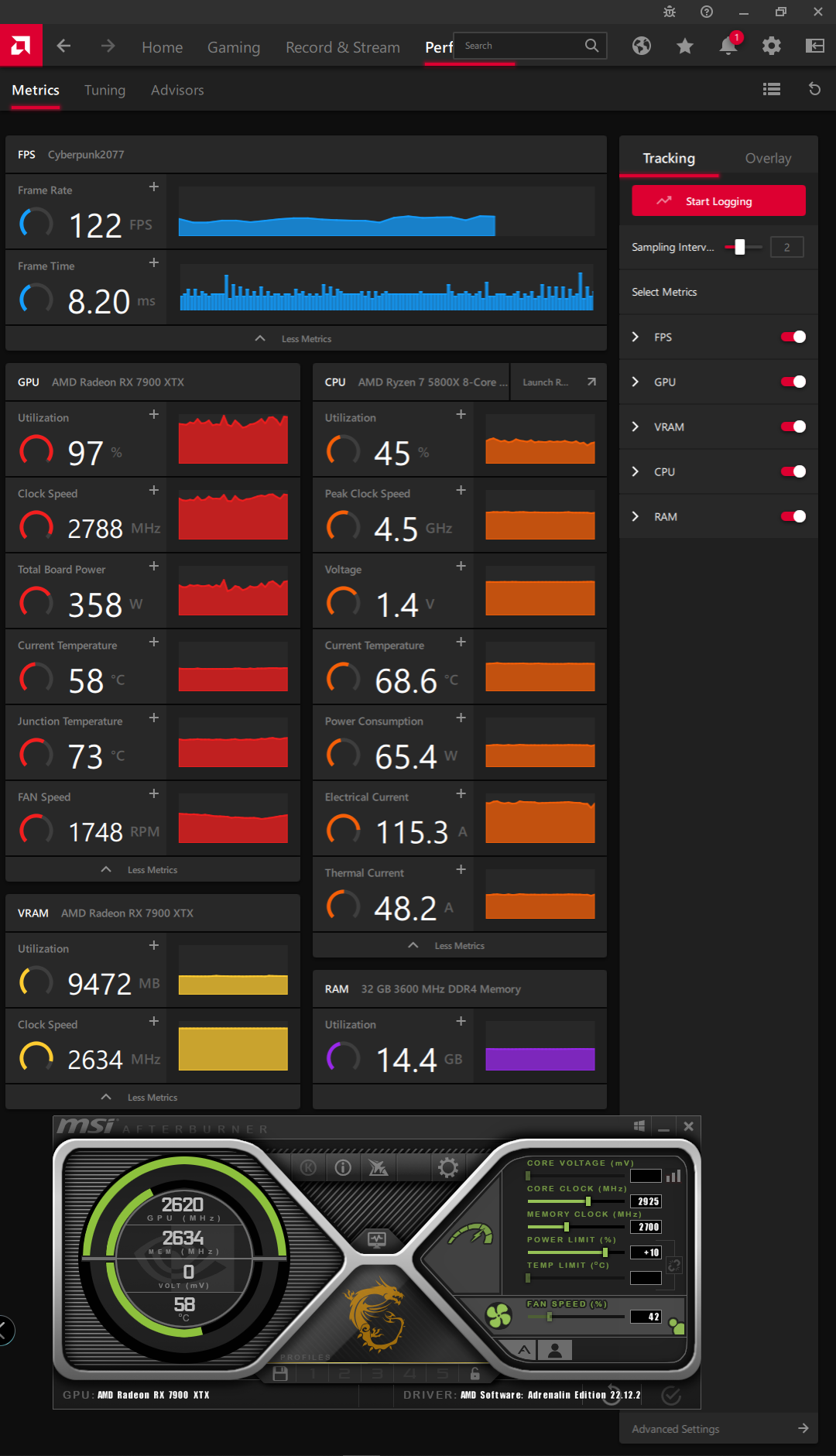
Task: Switch to the Tuning sub-tab
Action: point(104,90)
